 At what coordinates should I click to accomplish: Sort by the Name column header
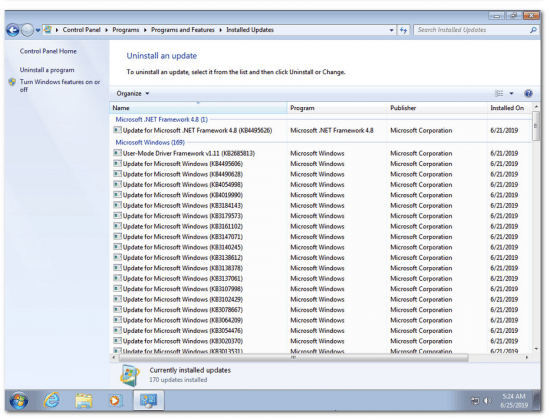point(198,108)
